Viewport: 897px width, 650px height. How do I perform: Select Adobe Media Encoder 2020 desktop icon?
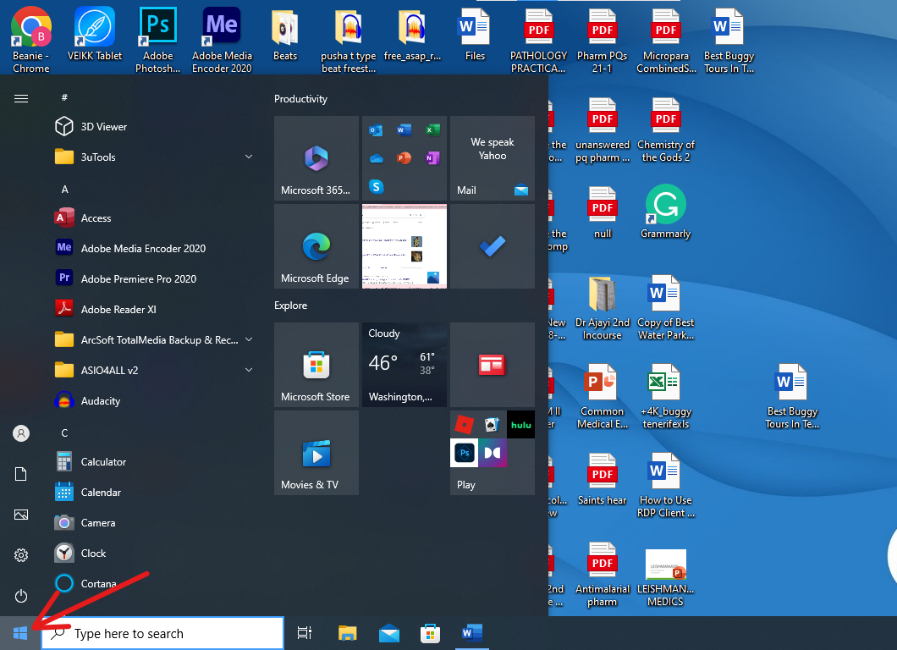pyautogui.click(x=221, y=40)
